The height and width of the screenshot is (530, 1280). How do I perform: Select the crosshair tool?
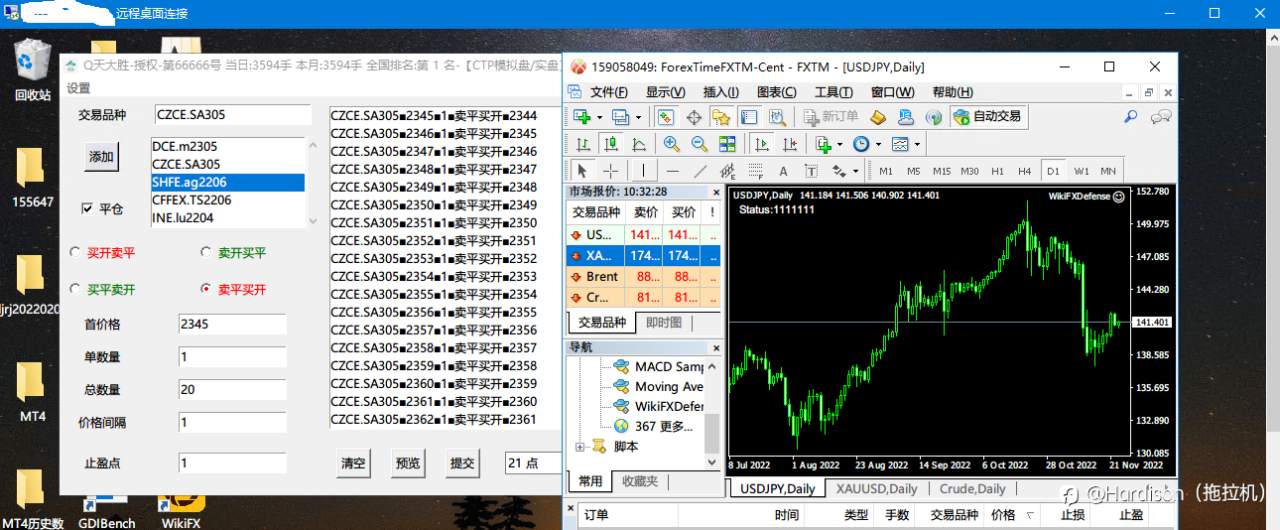[610, 171]
